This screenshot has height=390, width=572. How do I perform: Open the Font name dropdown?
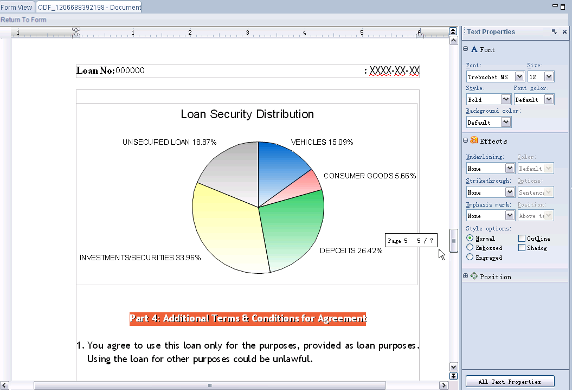pos(519,77)
